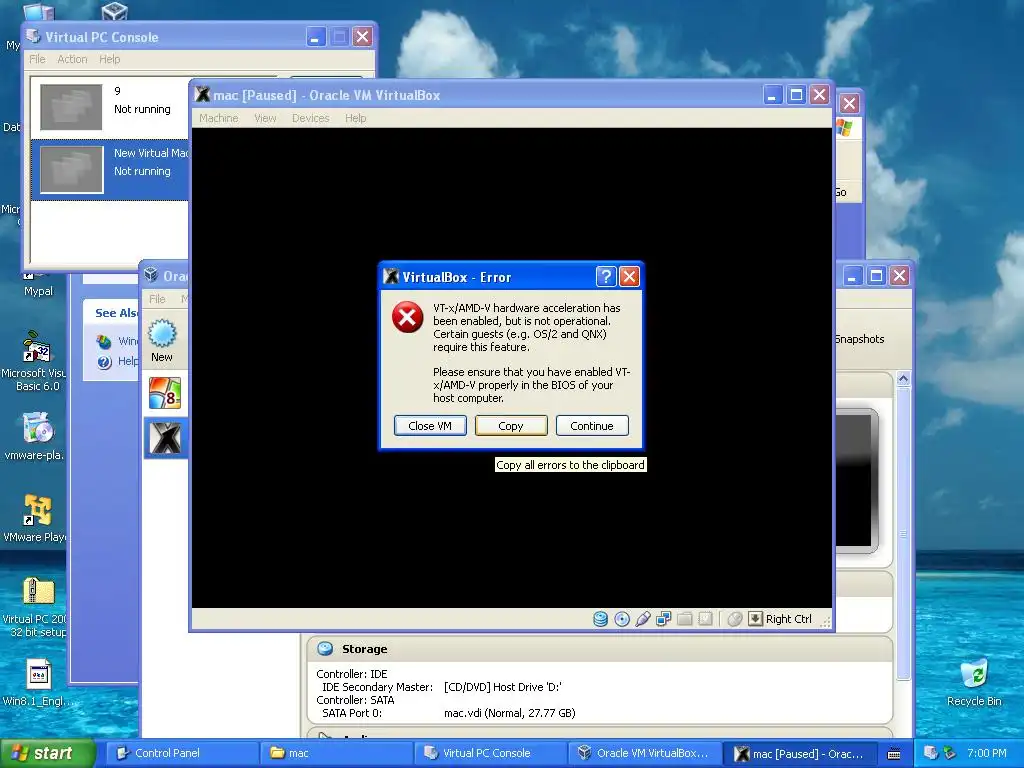Click the USB devices icon in VM status bar

tap(643, 618)
